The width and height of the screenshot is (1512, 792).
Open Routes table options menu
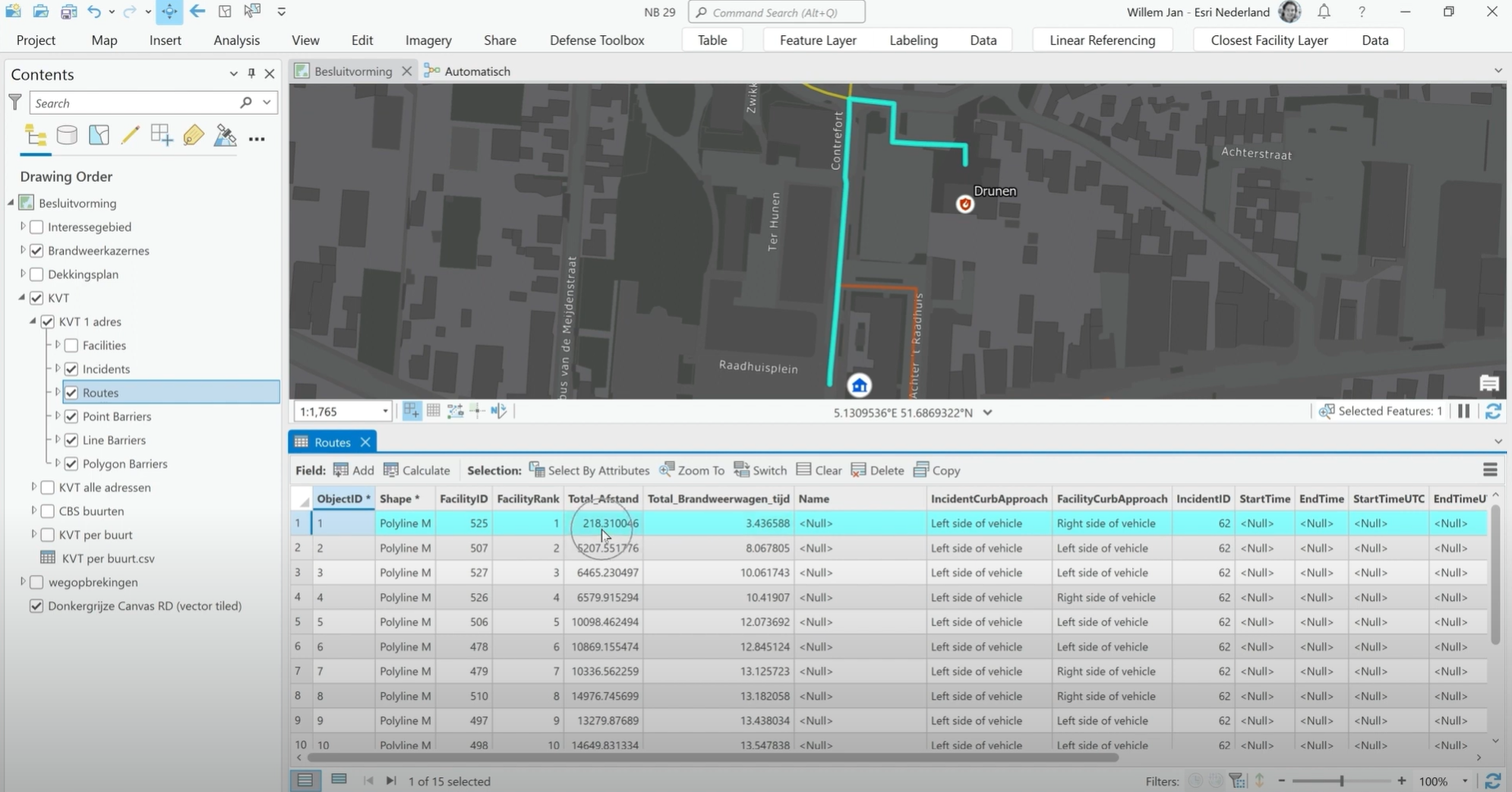pyautogui.click(x=1490, y=470)
